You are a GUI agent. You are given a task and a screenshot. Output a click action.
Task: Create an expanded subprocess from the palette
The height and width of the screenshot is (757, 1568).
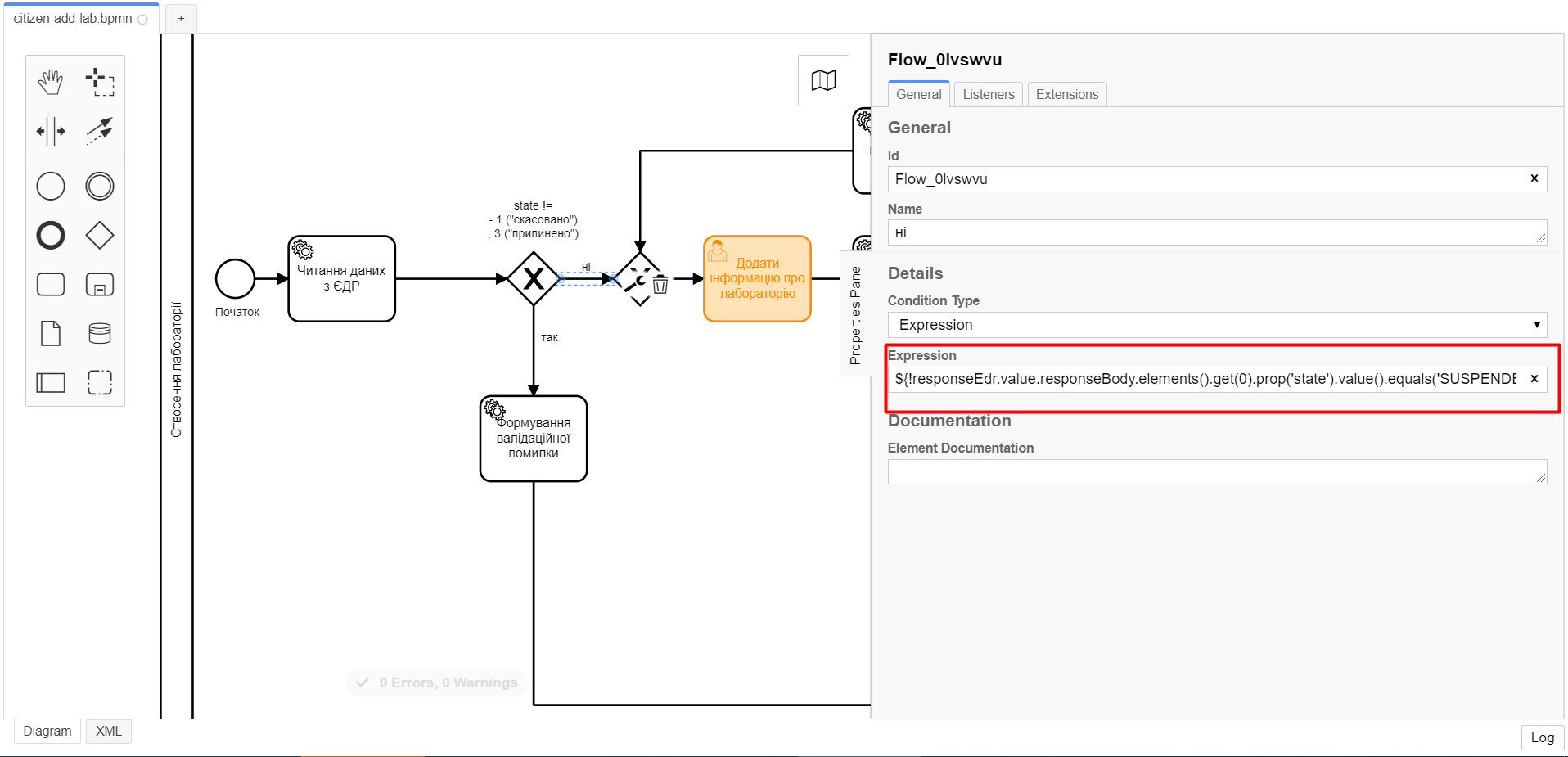point(100,285)
